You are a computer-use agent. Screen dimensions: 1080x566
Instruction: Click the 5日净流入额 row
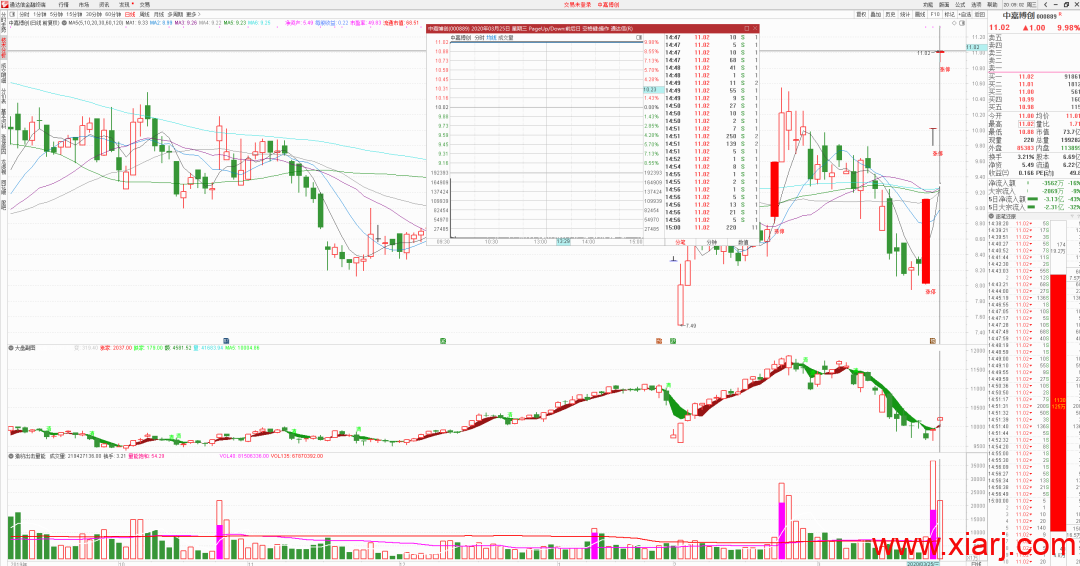pyautogui.click(x=1033, y=198)
